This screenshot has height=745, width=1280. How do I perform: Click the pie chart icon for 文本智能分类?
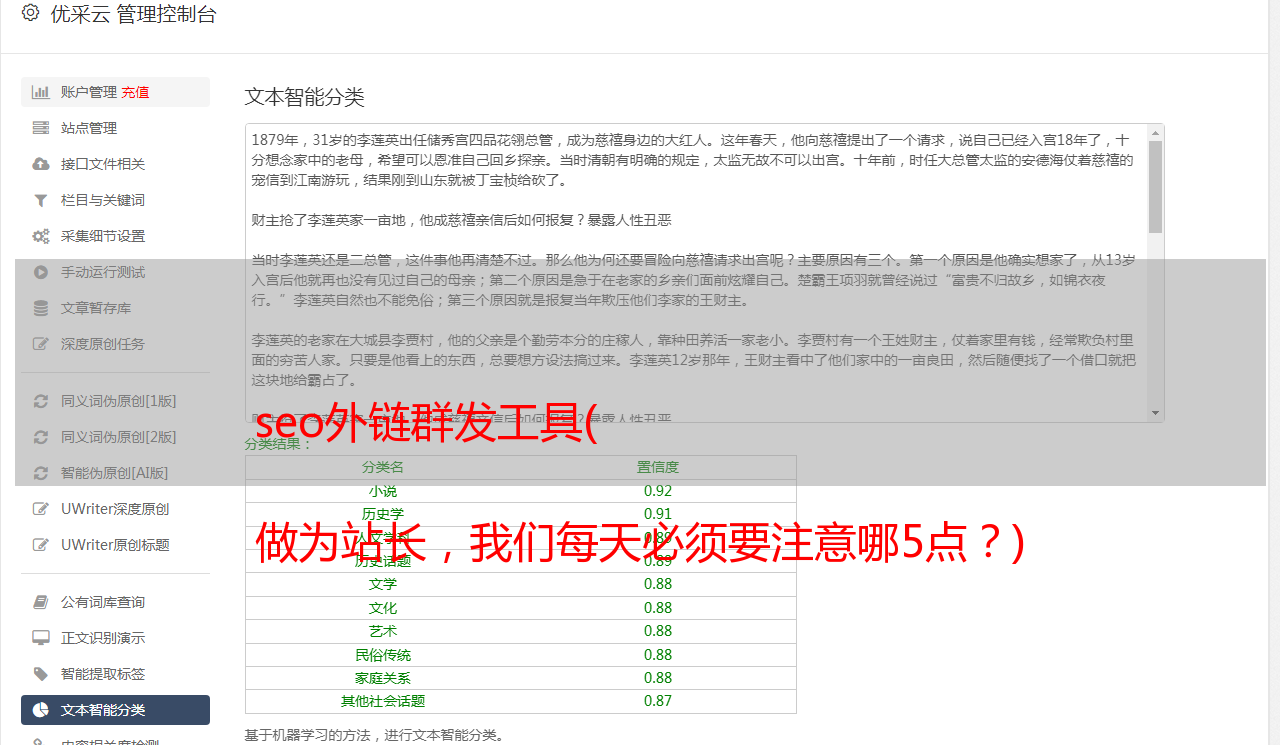click(x=41, y=710)
